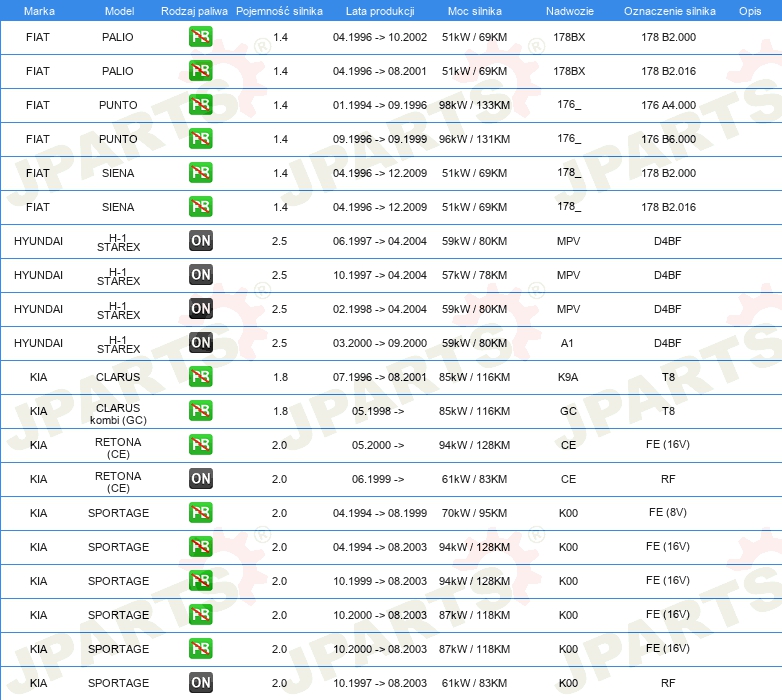This screenshot has width=782, height=700.
Task: Click petrol icon in Sportage 10.1999 row
Action: tap(200, 580)
